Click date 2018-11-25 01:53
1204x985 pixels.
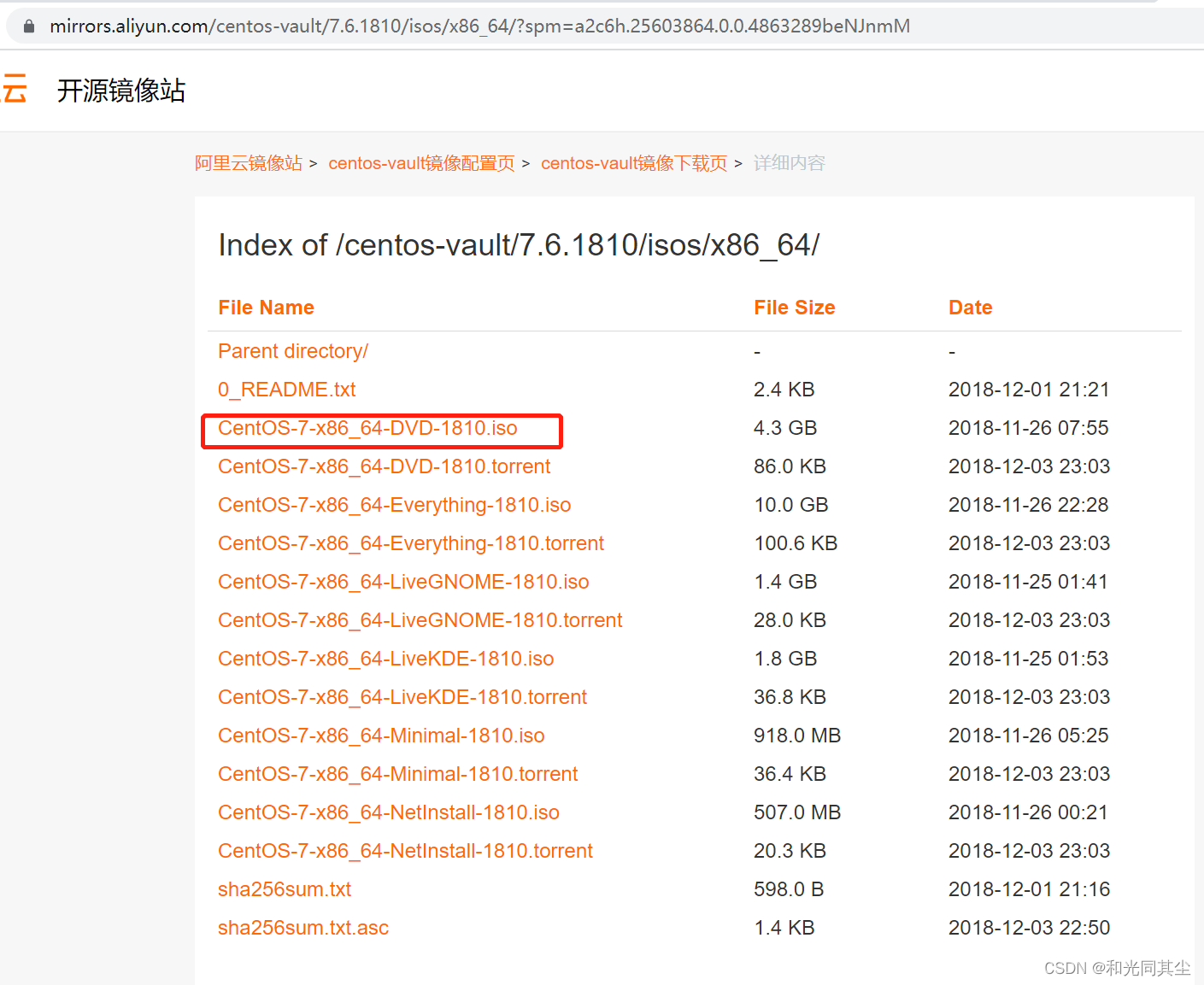1029,659
